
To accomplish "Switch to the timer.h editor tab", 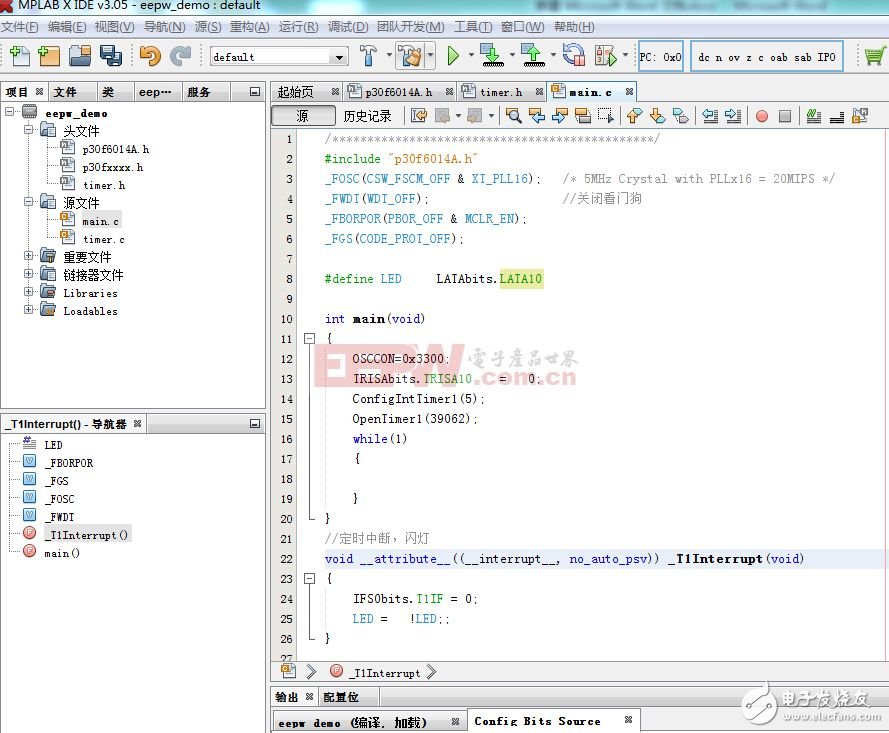I will pyautogui.click(x=500, y=92).
